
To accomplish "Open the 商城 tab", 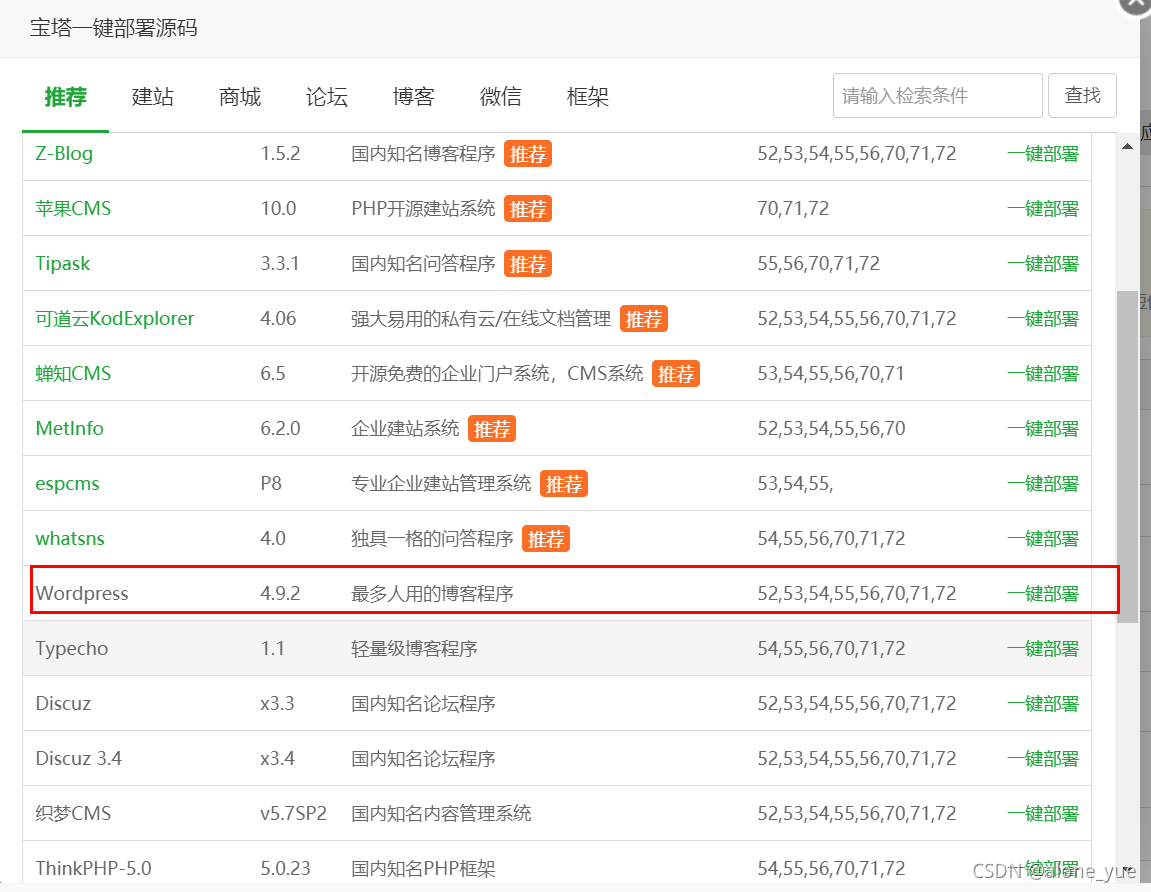I will (x=240, y=96).
